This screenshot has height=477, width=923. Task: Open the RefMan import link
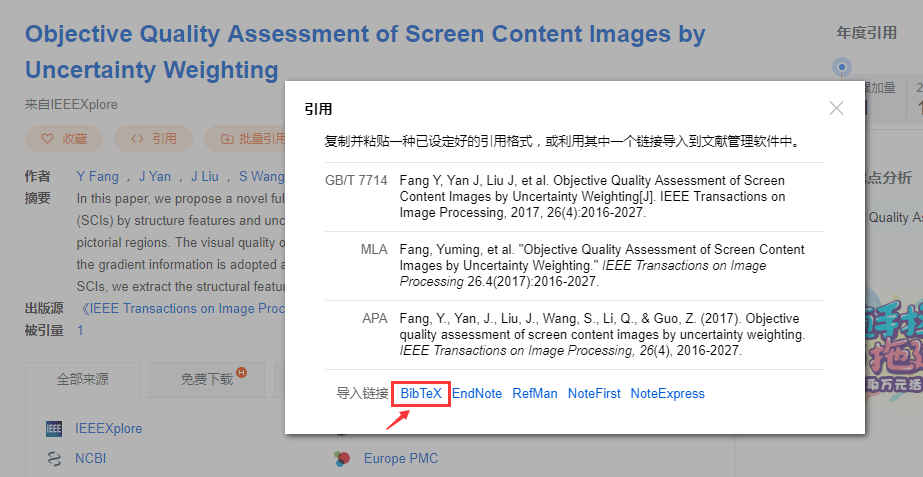[534, 393]
